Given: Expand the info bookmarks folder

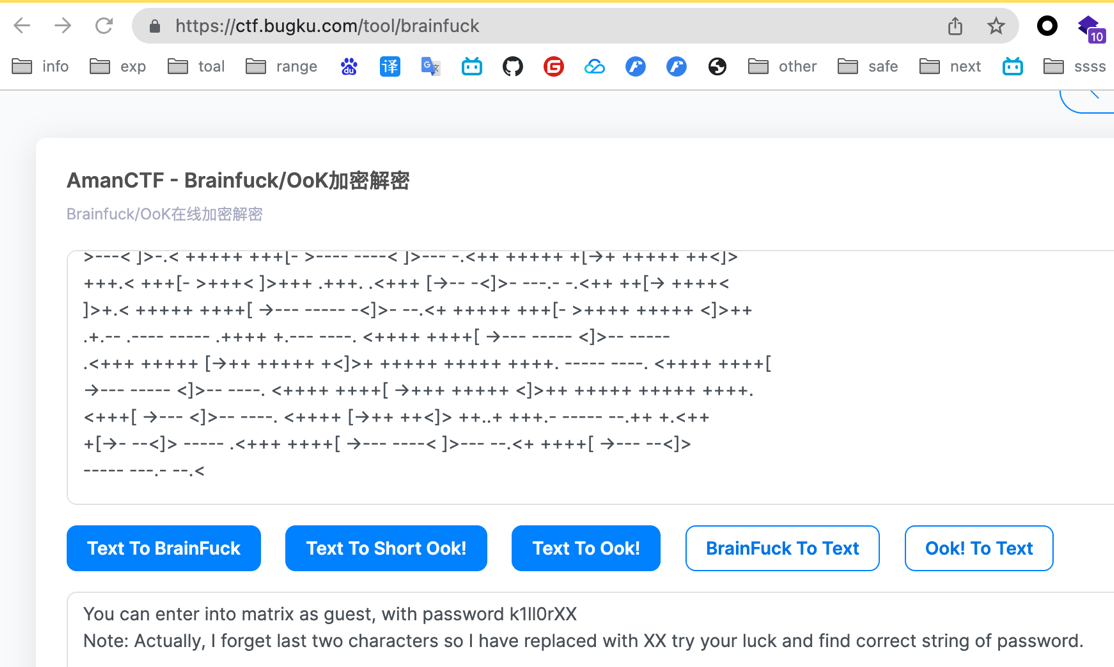Looking at the screenshot, I should pos(41,67).
